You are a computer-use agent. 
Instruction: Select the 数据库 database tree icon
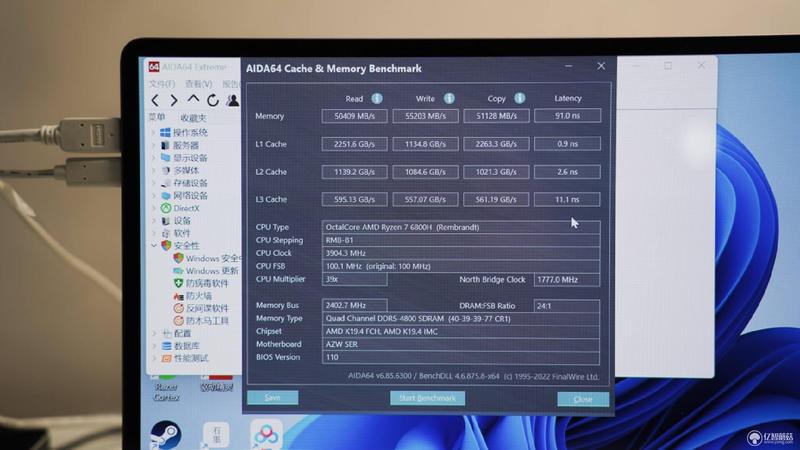[166, 346]
